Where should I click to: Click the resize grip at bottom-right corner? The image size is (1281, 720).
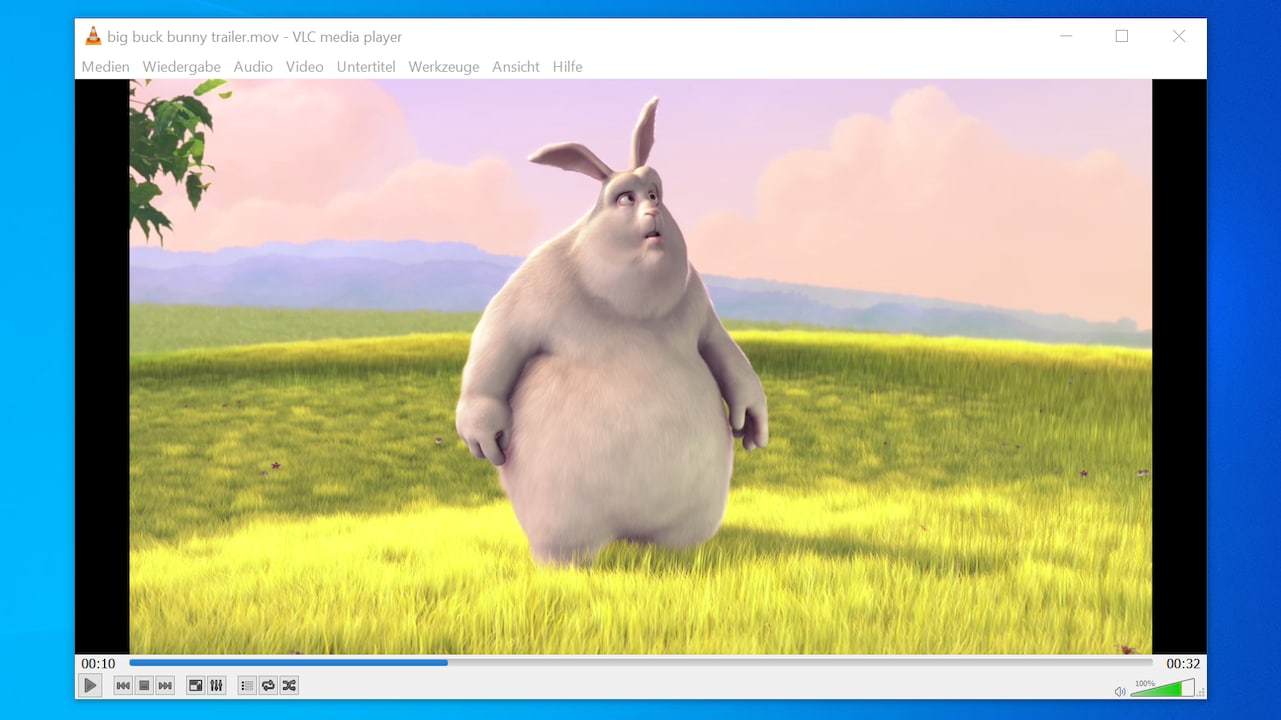(x=1200, y=690)
